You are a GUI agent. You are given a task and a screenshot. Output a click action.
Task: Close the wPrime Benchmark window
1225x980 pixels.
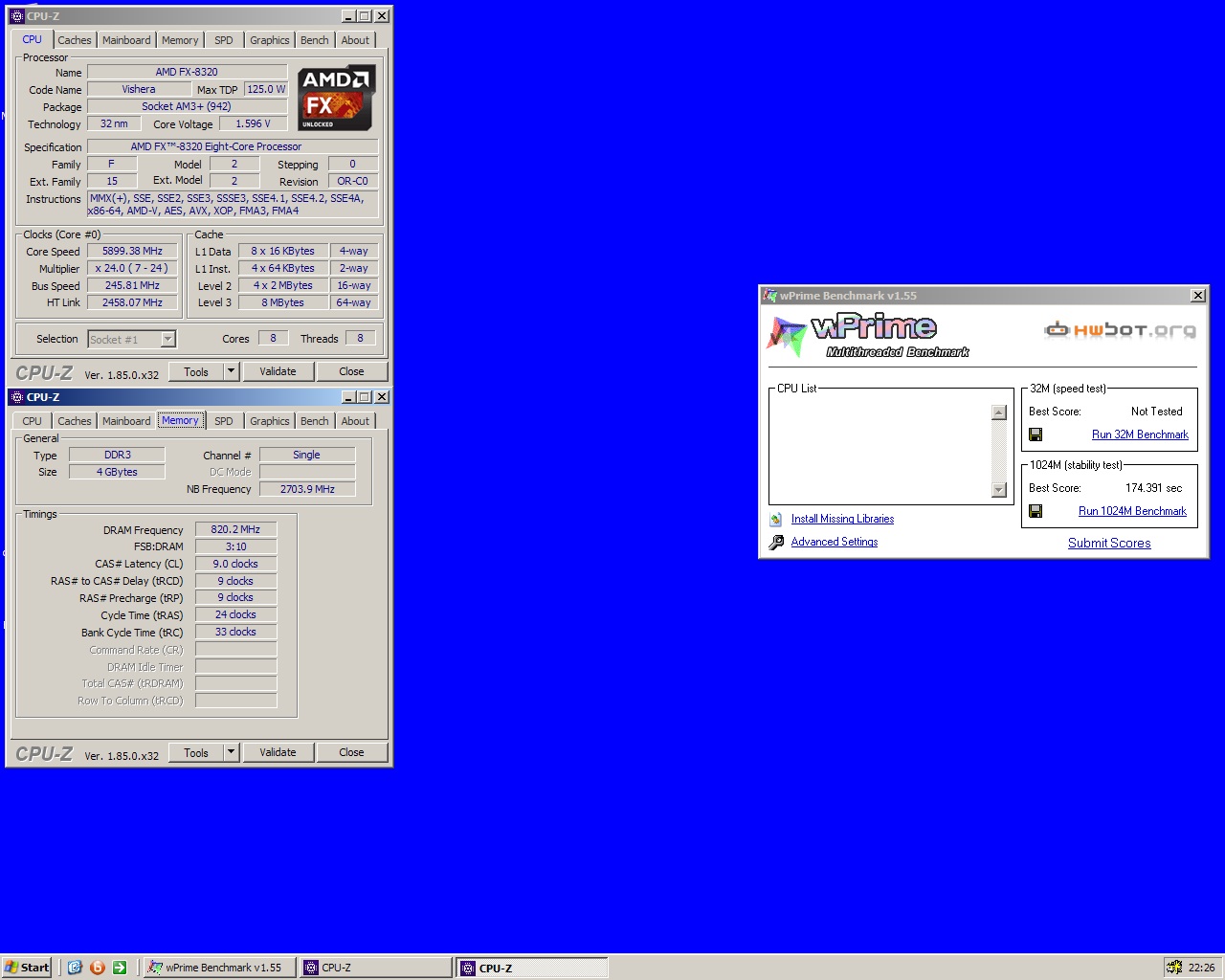point(1197,296)
